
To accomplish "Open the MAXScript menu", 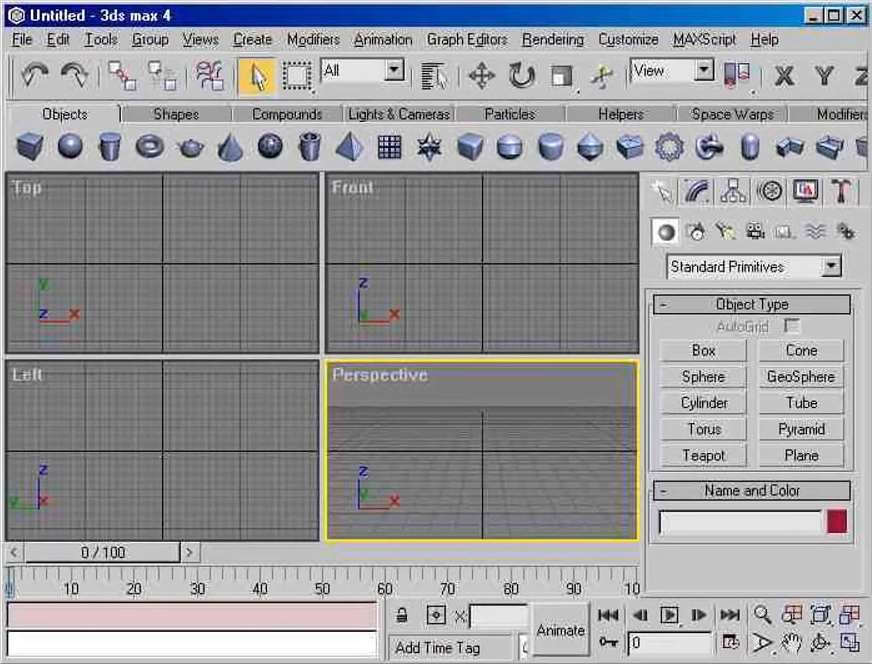I will [704, 39].
